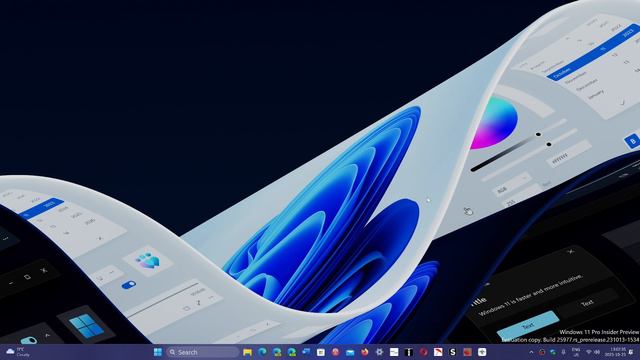Image resolution: width=640 pixels, height=360 pixels.
Task: Open the ENG language input switcher
Action: click(576, 352)
